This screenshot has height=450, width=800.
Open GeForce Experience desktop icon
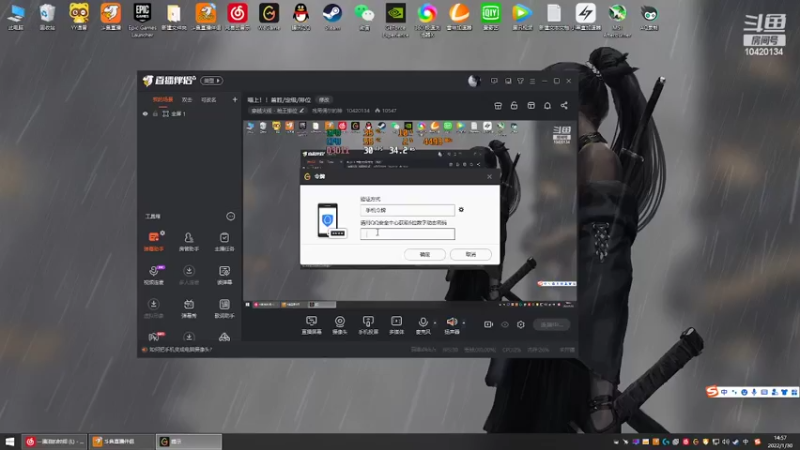pos(395,19)
